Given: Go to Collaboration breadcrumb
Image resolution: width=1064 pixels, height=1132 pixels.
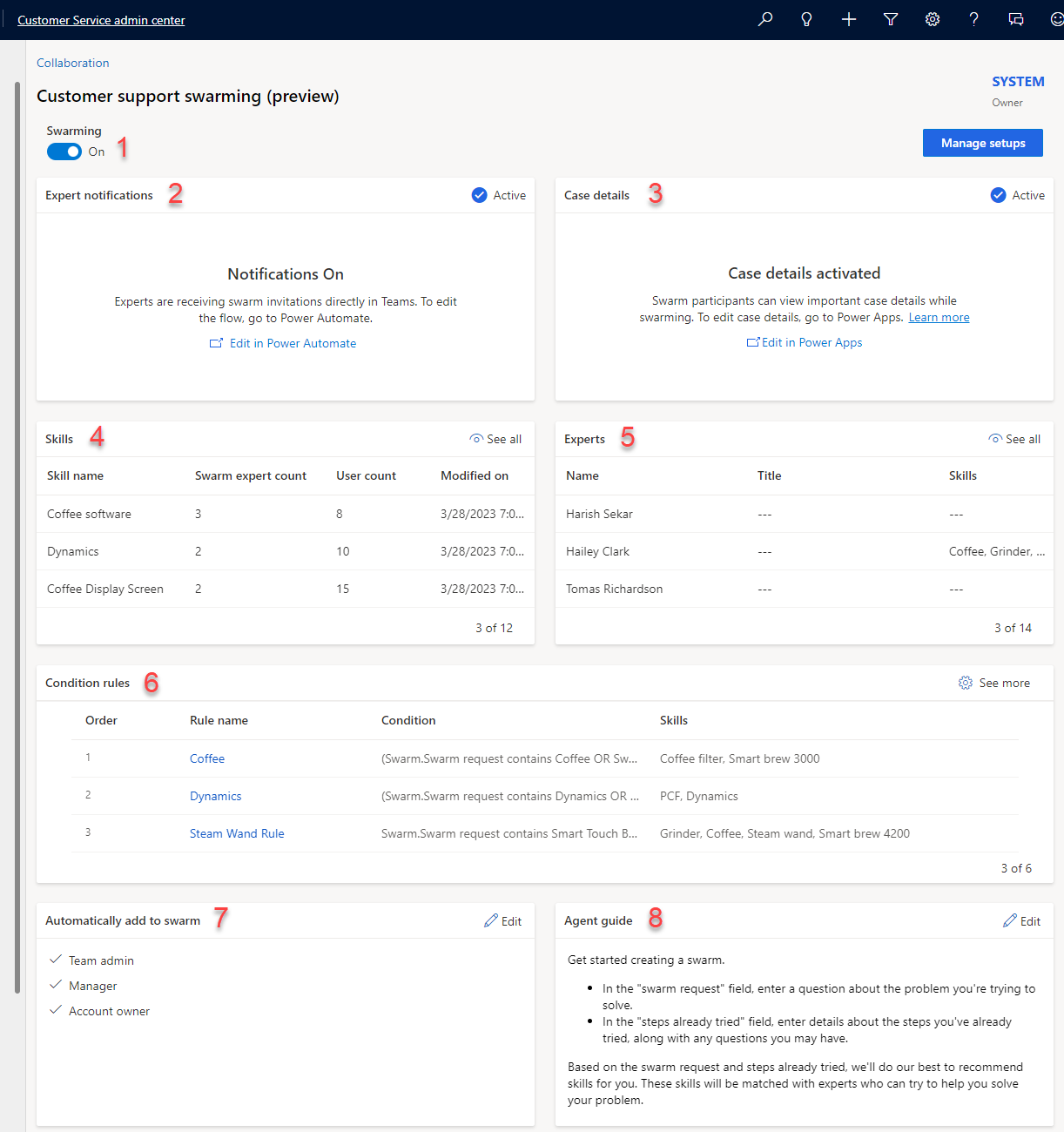Looking at the screenshot, I should coord(73,63).
